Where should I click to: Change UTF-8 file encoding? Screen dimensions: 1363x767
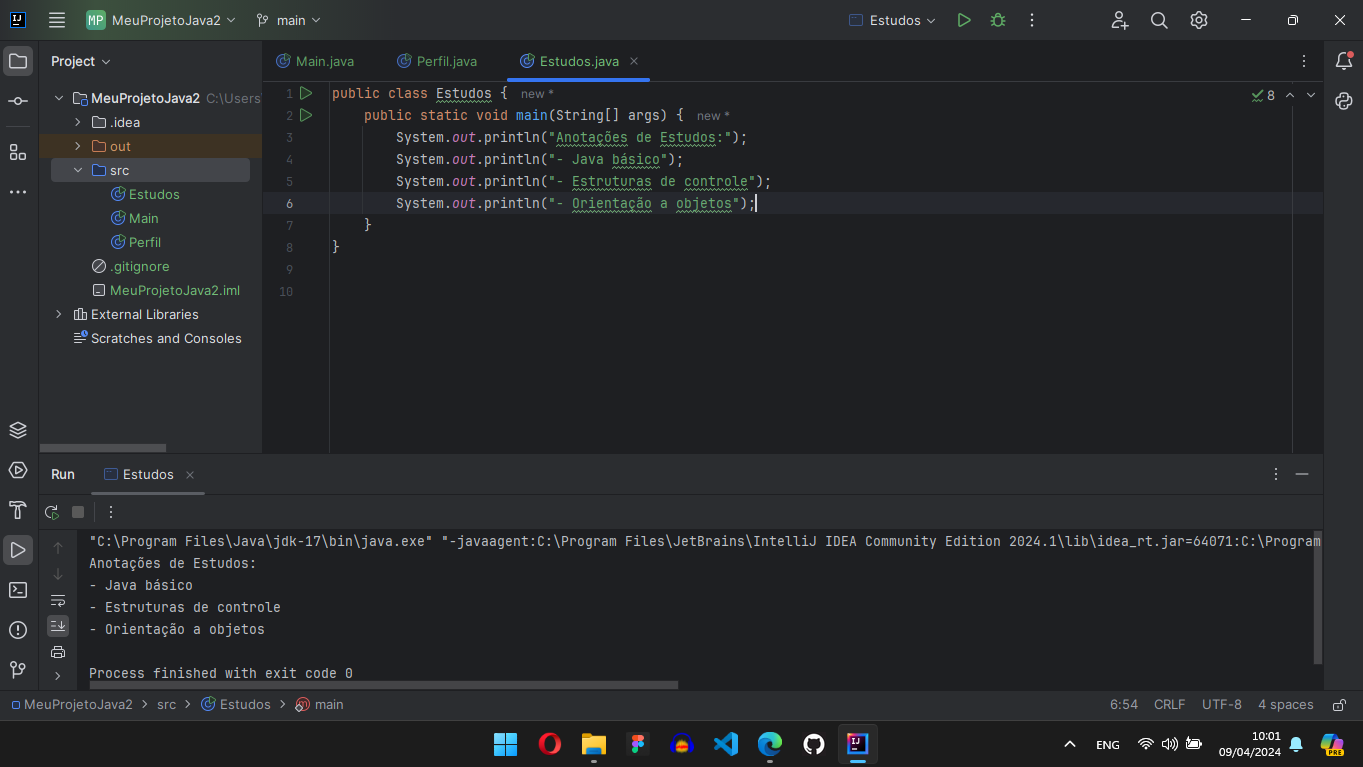tap(1222, 704)
